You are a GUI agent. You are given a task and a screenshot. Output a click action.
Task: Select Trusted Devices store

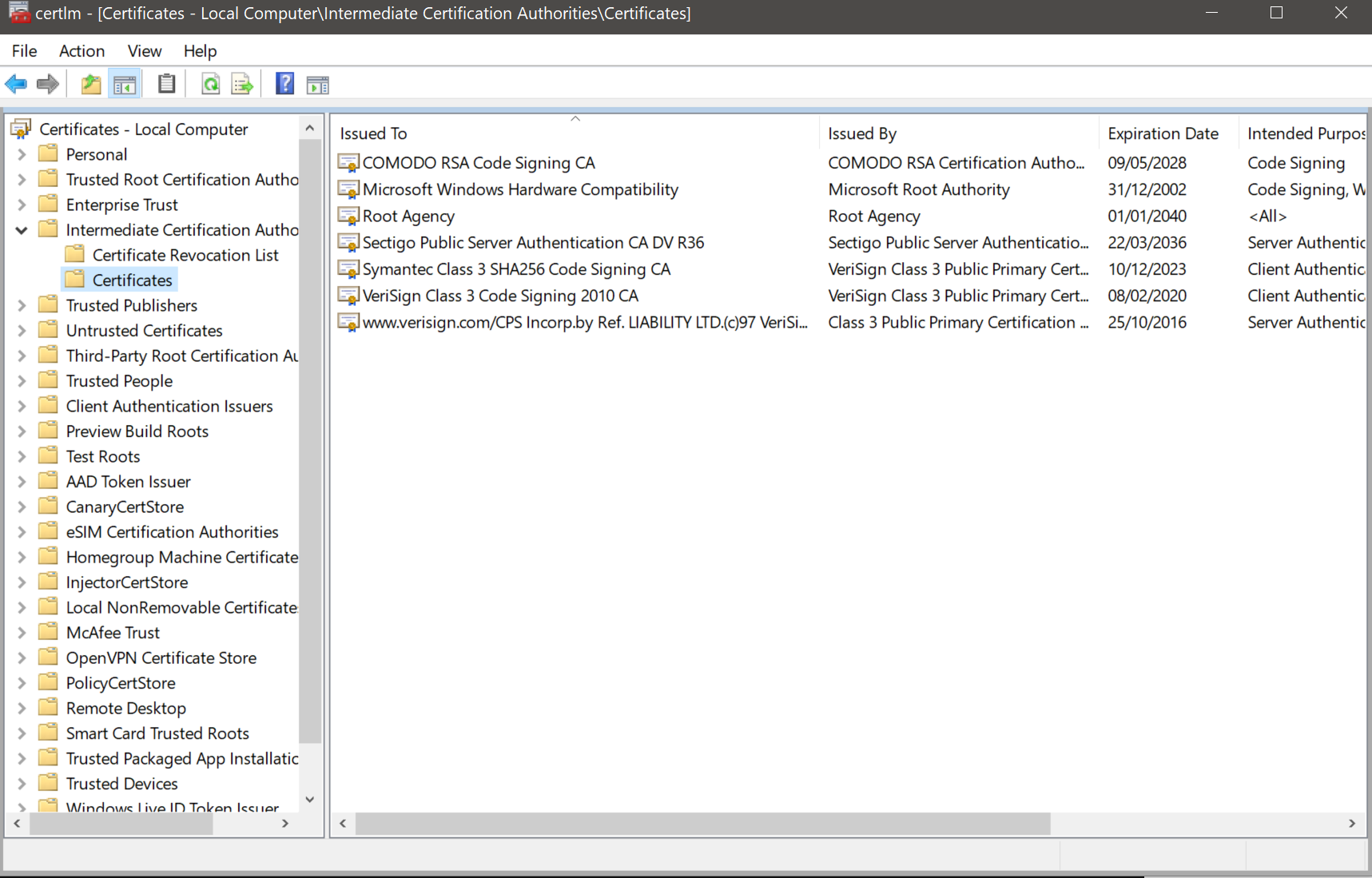coord(122,784)
